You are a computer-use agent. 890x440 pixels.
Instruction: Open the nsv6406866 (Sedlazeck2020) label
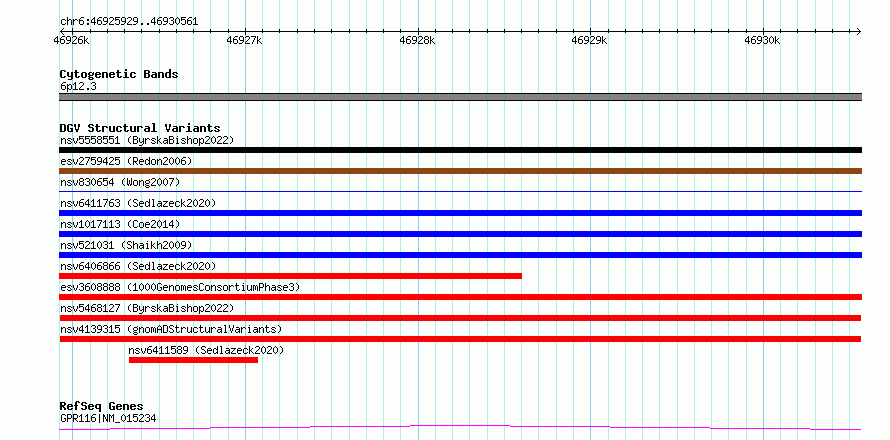click(x=138, y=266)
